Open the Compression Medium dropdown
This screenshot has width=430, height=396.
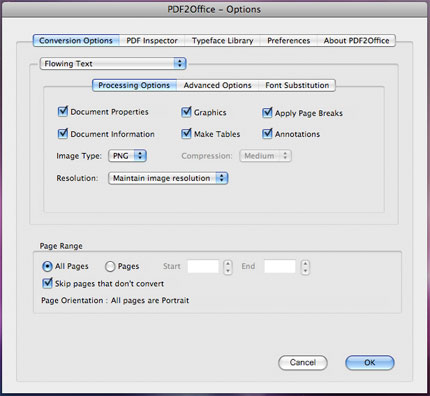(x=265, y=156)
